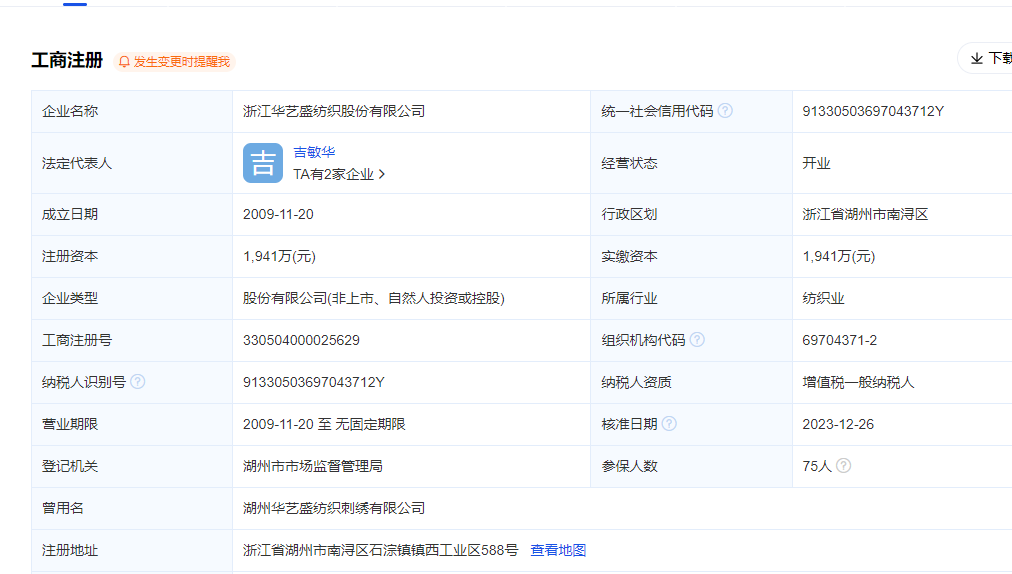Click the 行政区划 label cell
Screen dimensions: 1012x574
(x=691, y=214)
